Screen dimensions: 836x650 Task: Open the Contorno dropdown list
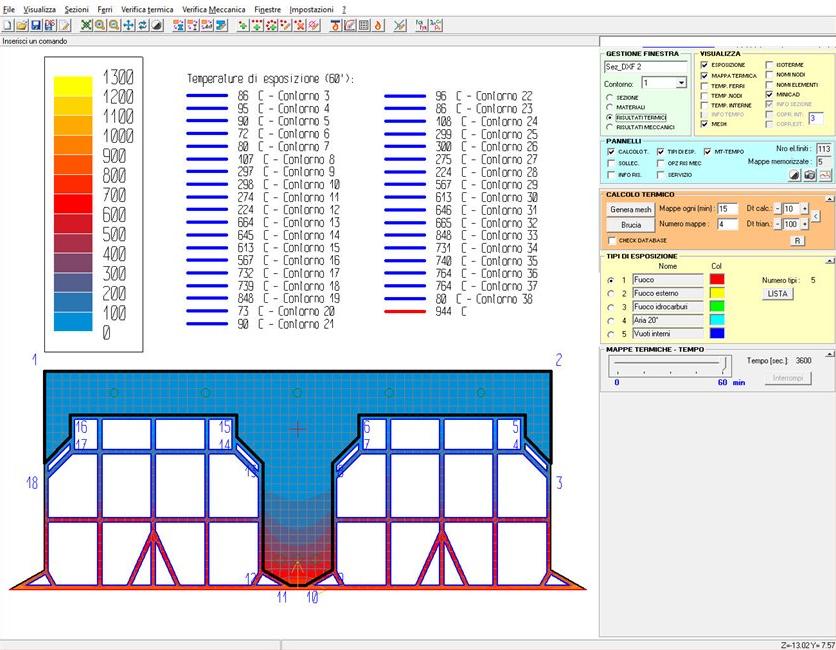[x=681, y=84]
